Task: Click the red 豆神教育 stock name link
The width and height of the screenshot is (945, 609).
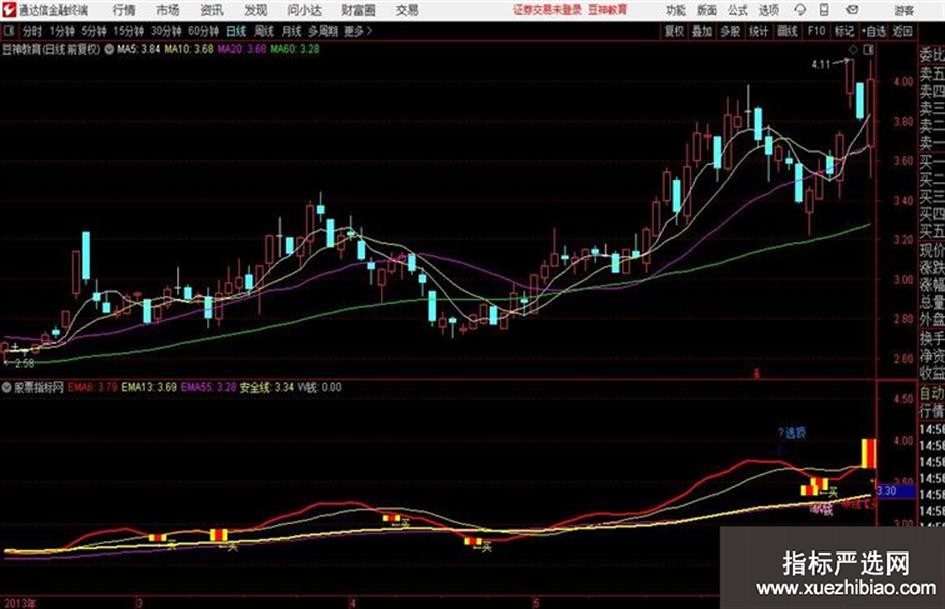Action: 608,10
